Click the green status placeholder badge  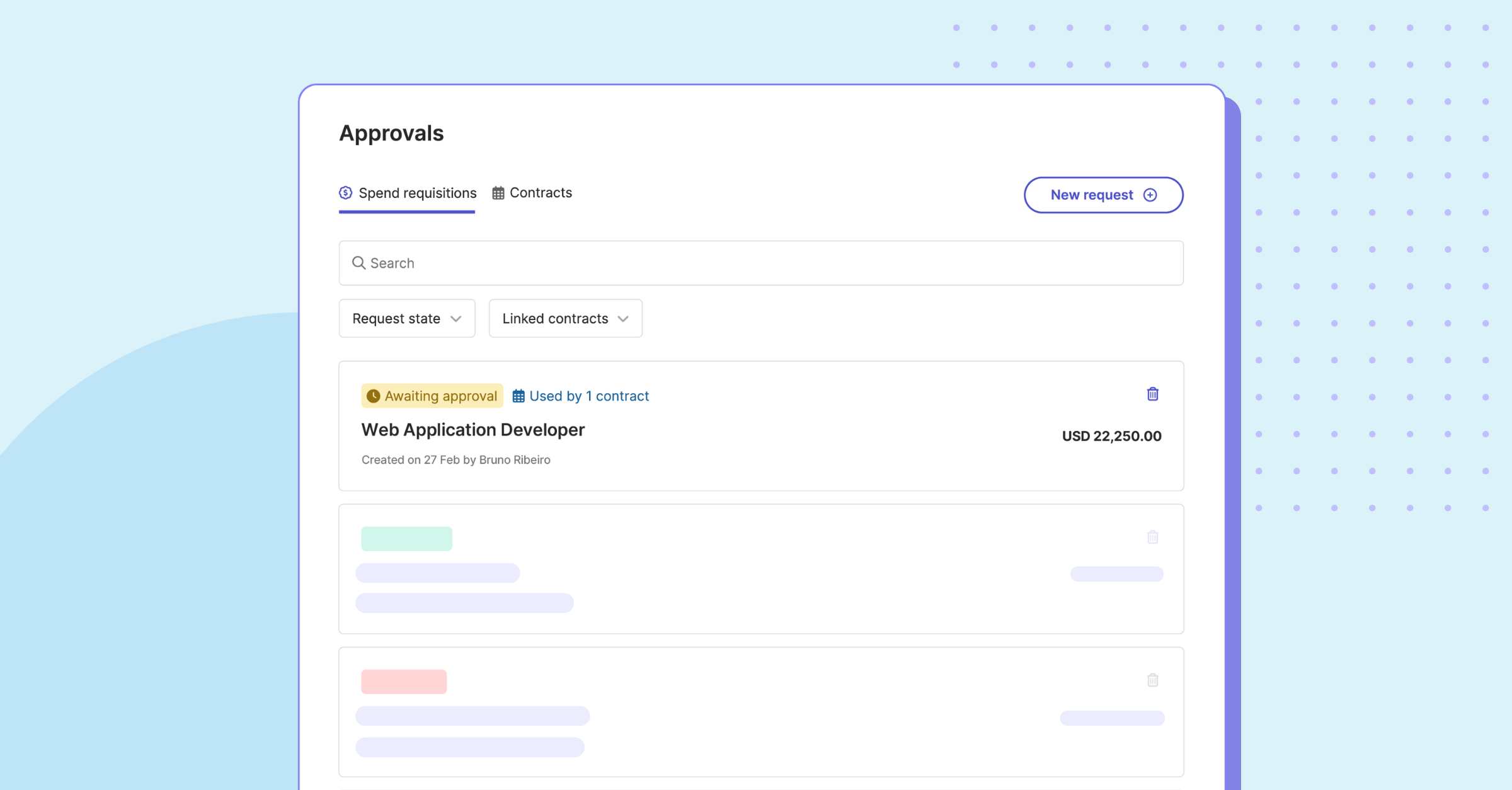pyautogui.click(x=406, y=539)
